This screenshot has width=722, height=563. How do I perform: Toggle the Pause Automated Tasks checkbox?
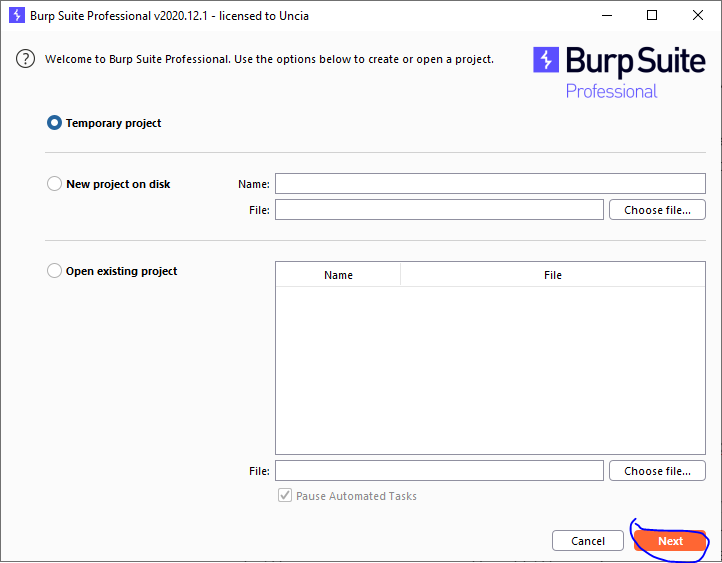click(285, 495)
